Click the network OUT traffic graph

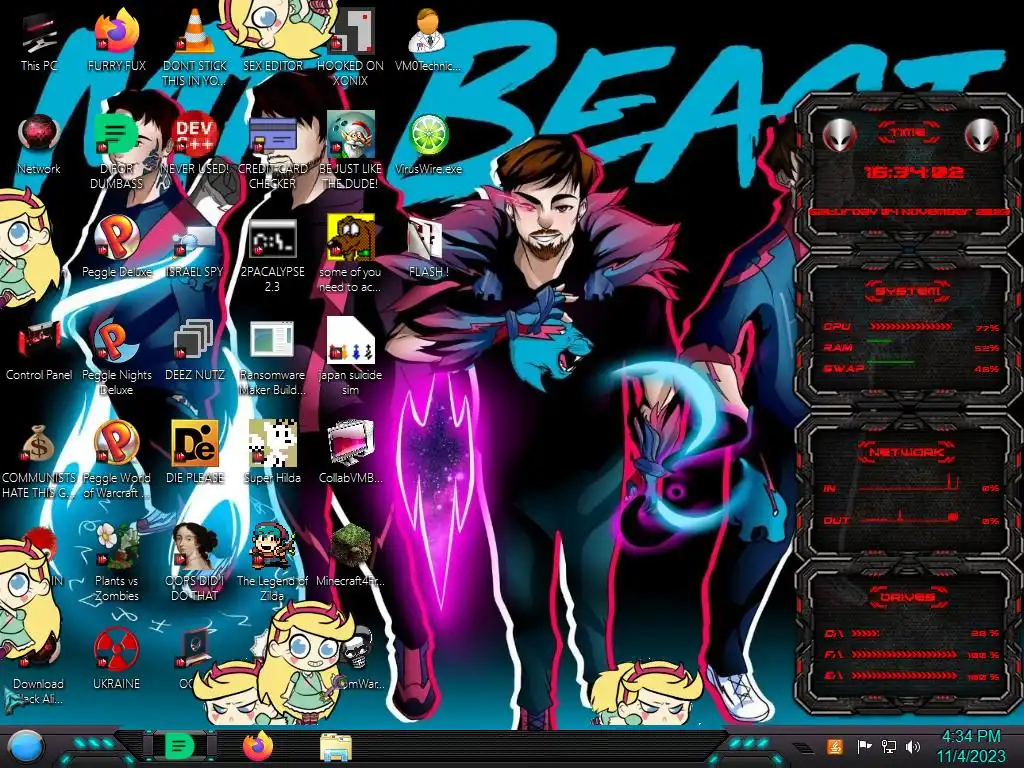coord(908,517)
